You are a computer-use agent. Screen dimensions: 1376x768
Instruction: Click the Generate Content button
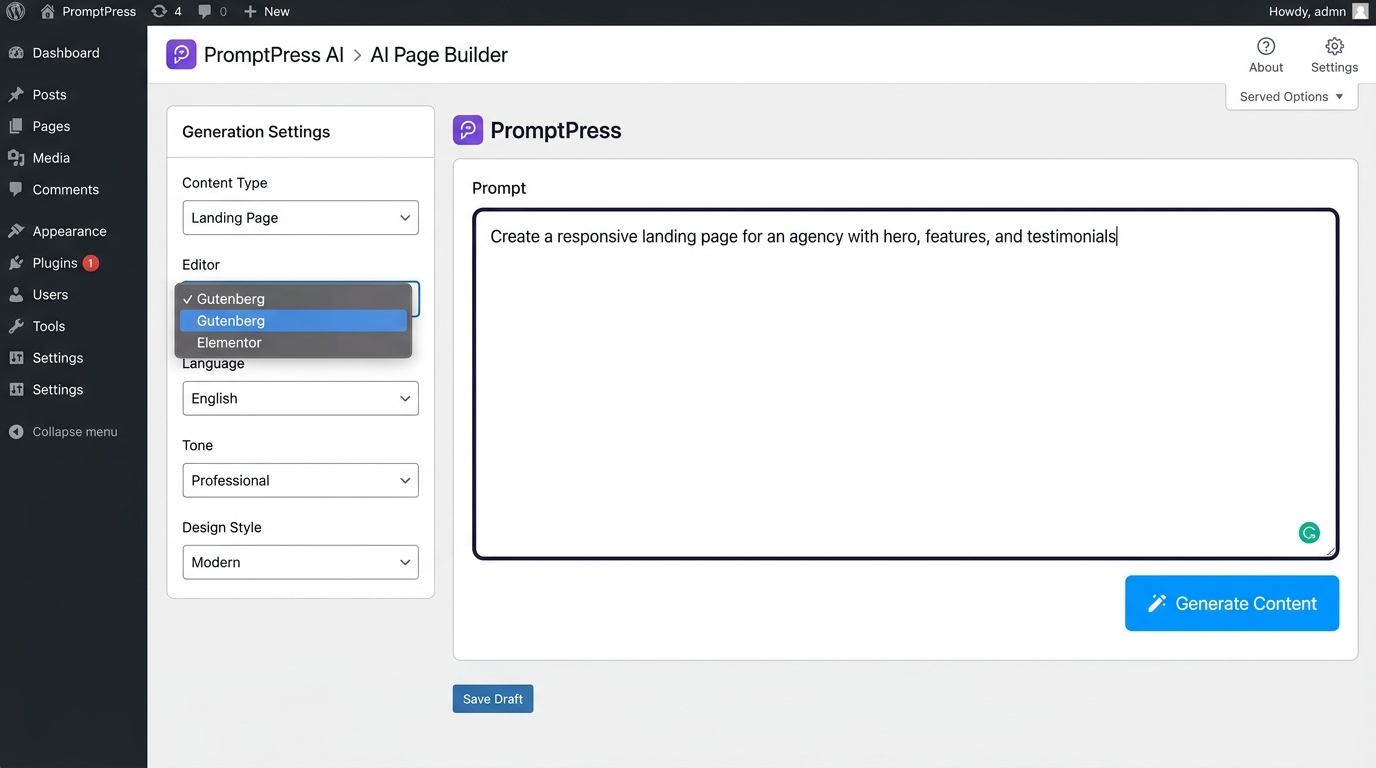pyautogui.click(x=1232, y=603)
